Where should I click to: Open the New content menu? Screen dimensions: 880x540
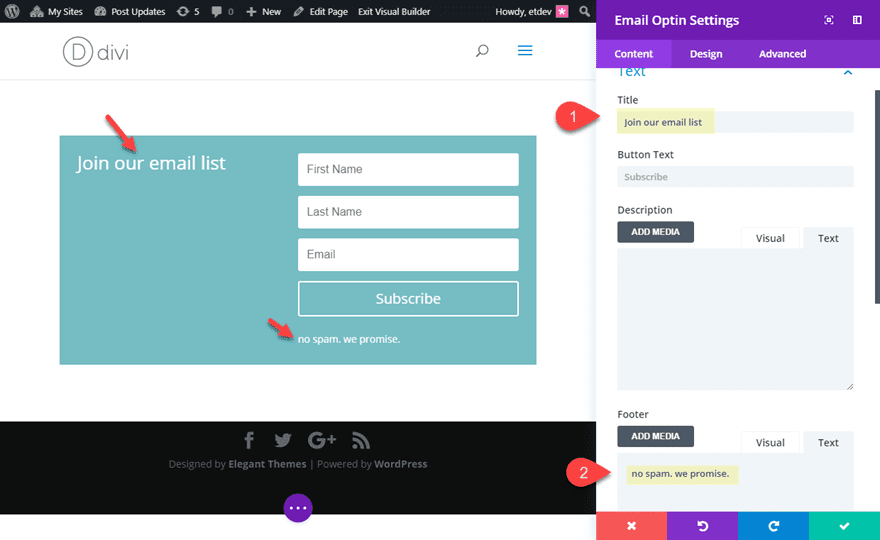coord(263,11)
